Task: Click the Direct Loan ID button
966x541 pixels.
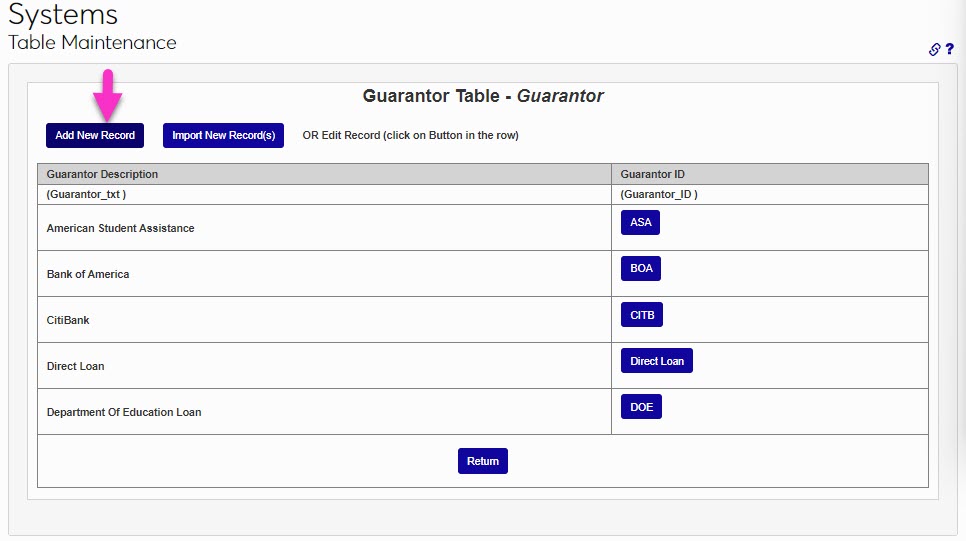Action: tap(657, 361)
